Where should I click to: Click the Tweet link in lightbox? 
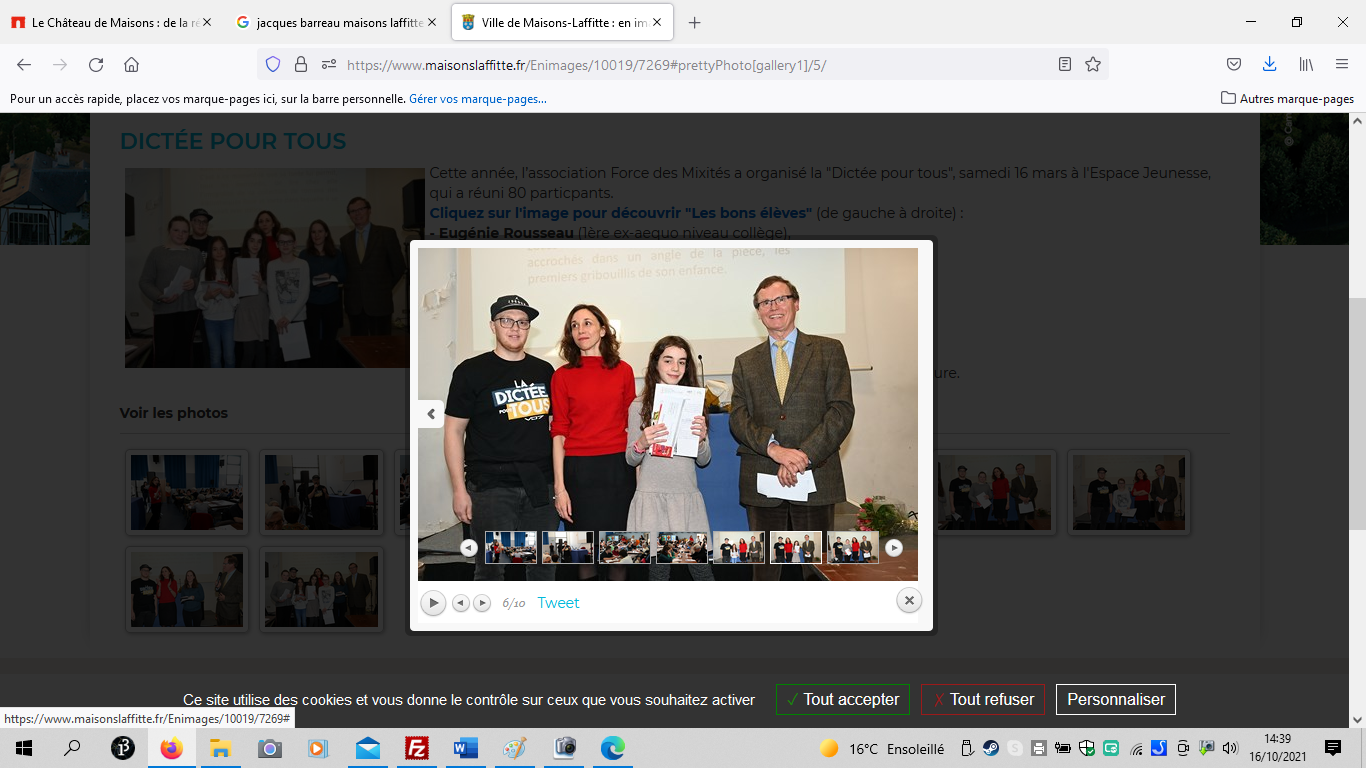(558, 603)
